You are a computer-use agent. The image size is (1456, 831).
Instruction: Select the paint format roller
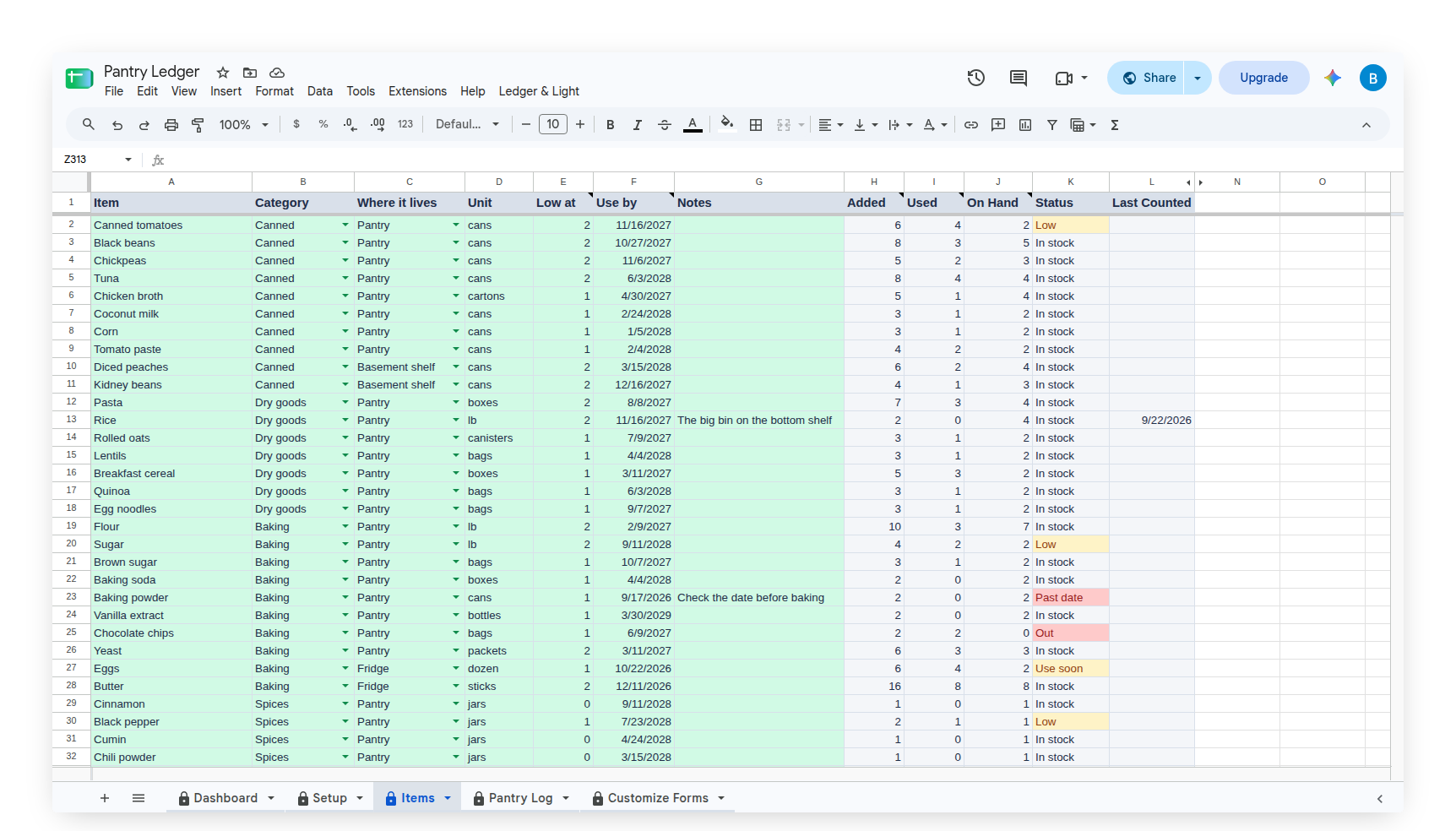pyautogui.click(x=198, y=125)
